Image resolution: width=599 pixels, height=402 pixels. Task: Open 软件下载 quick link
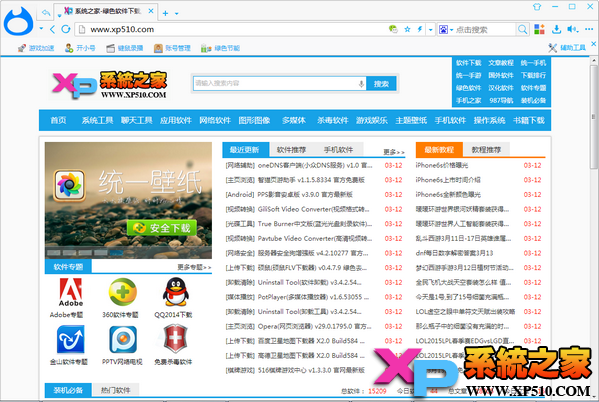468,63
